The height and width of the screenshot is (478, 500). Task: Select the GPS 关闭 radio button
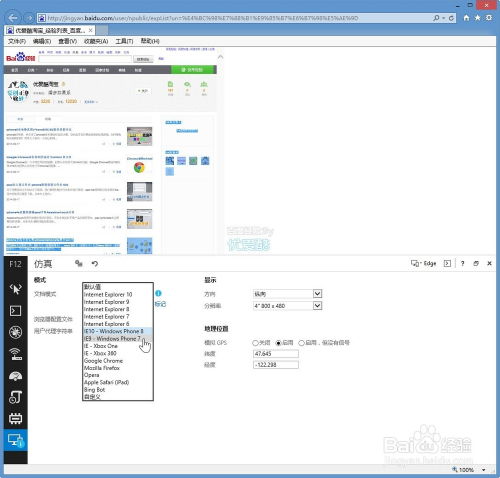[x=255, y=343]
